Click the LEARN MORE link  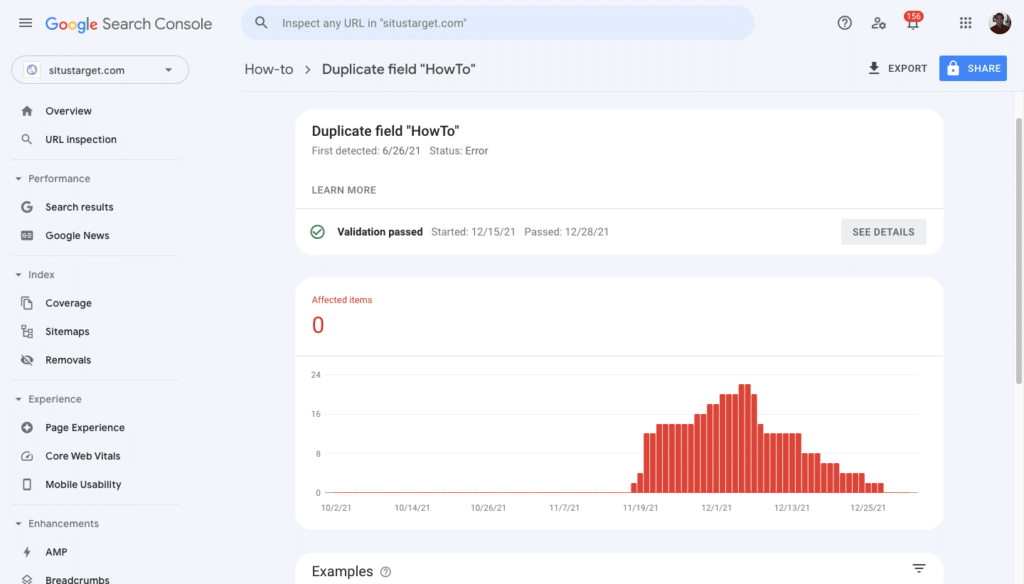point(344,190)
